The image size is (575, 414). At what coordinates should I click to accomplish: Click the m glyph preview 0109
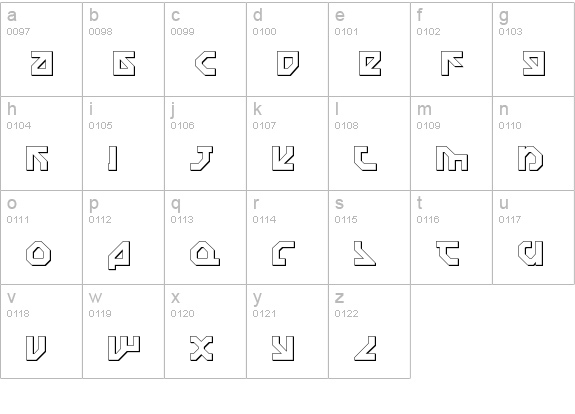point(452,158)
